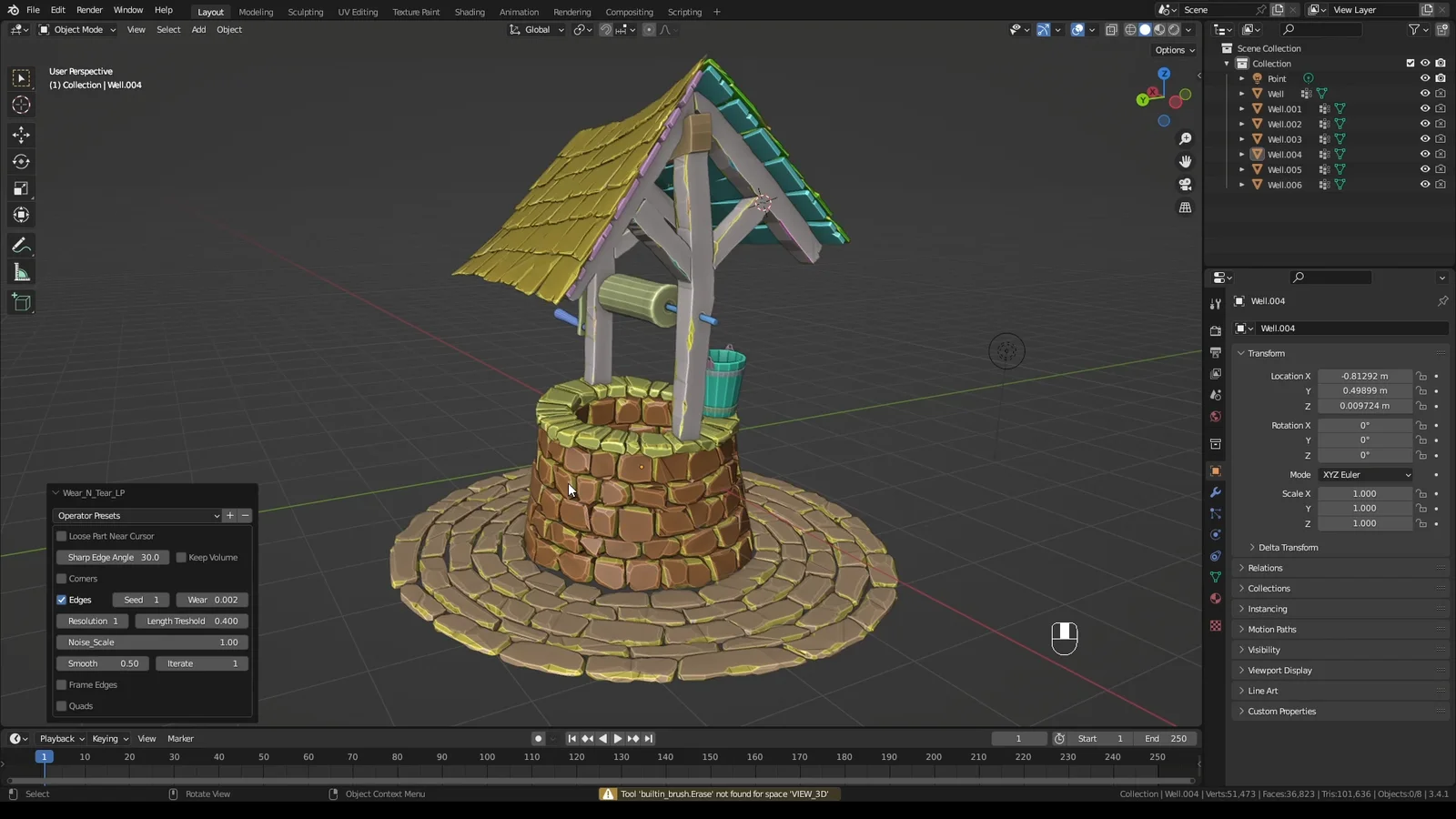Open the XYZ Euler rotation mode dropdown

point(1366,475)
